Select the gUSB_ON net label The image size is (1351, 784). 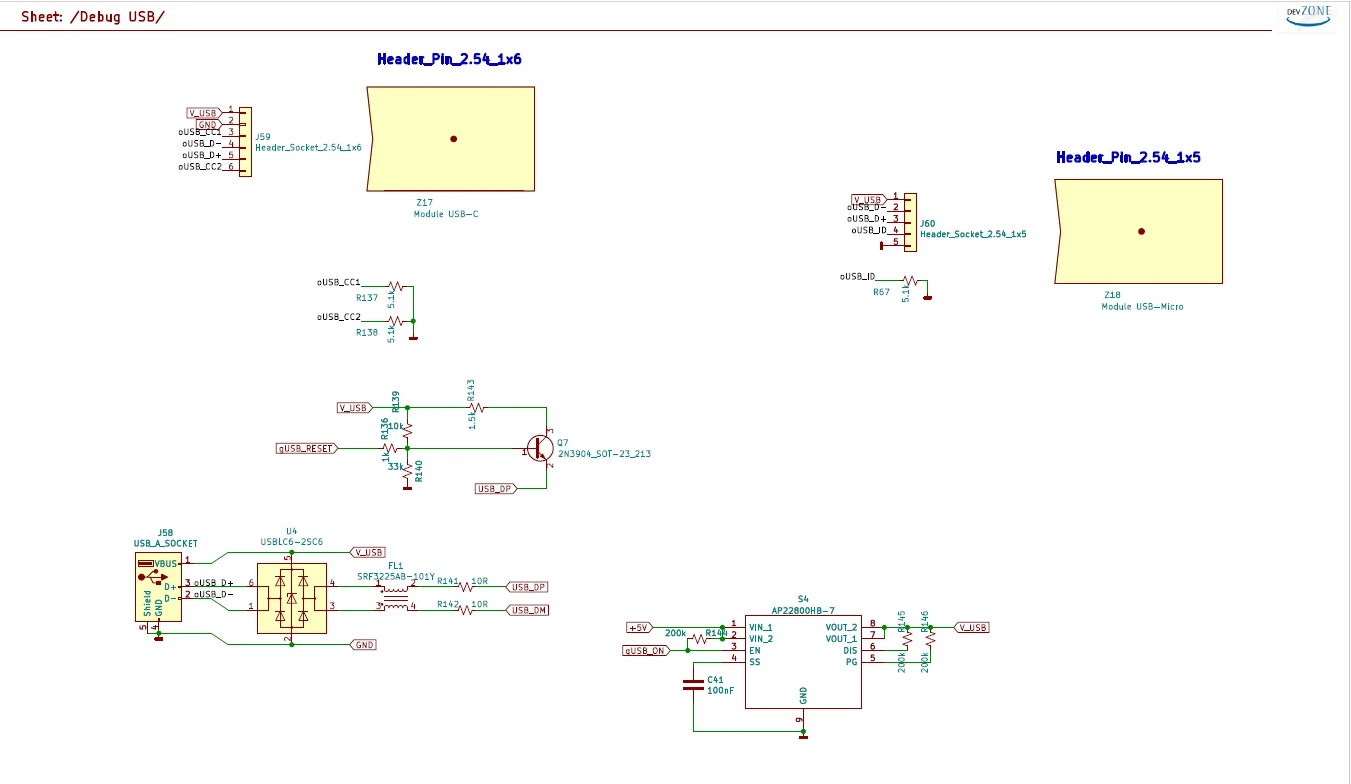646,650
